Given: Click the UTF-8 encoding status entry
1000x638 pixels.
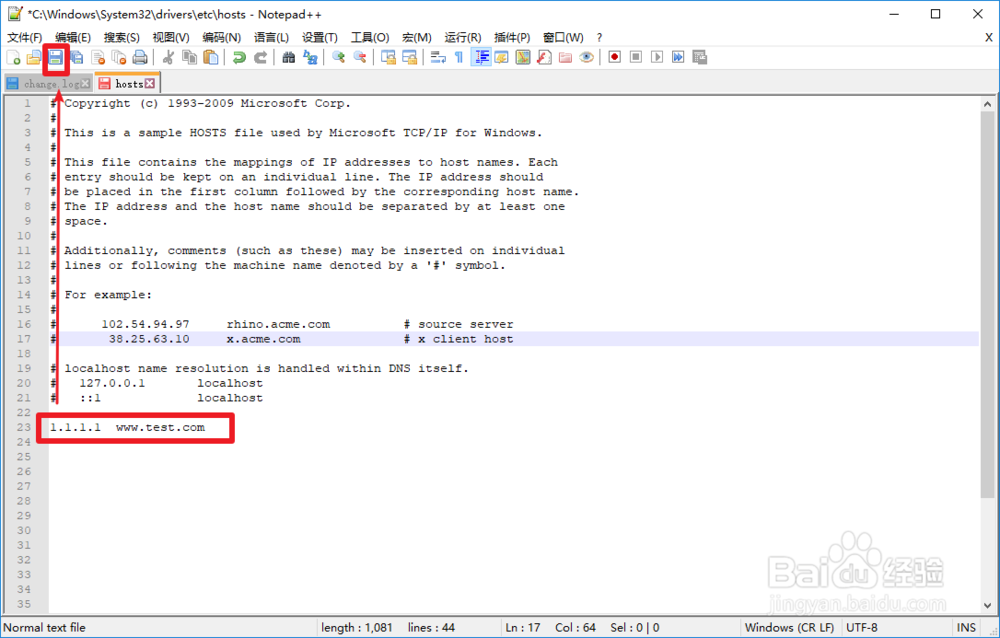Looking at the screenshot, I should coord(862,628).
